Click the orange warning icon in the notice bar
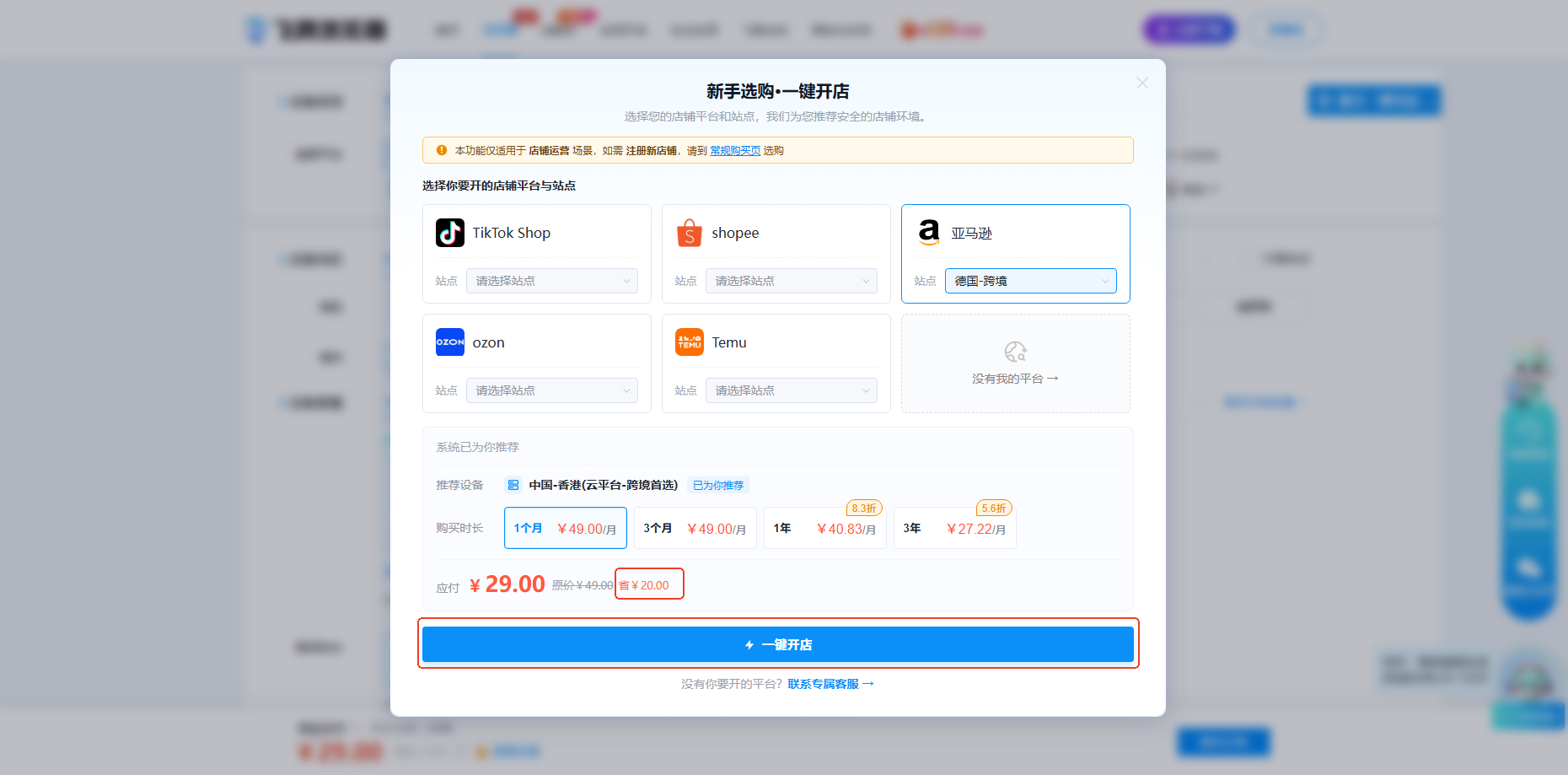 click(442, 150)
